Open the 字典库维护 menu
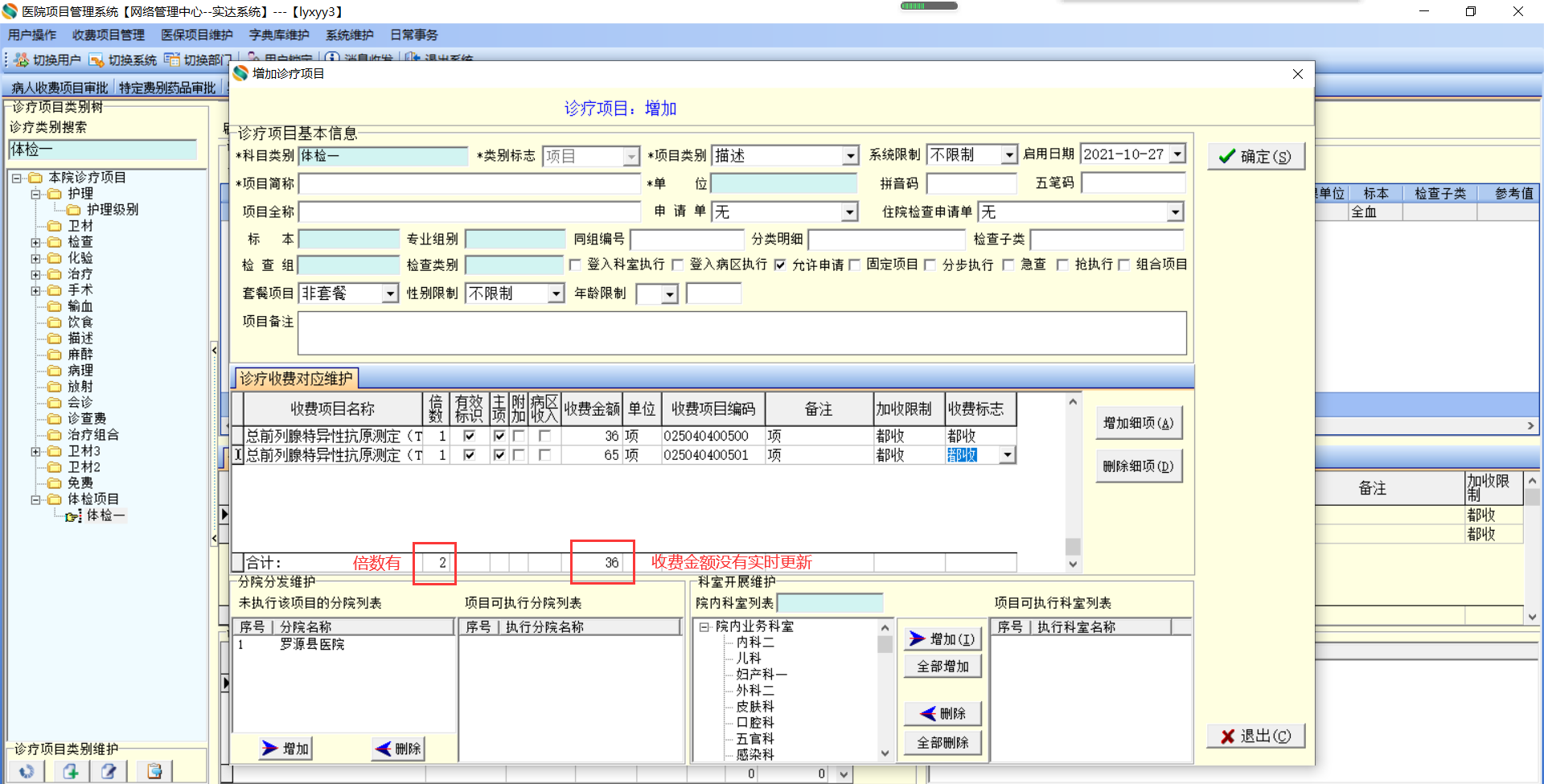 pos(279,35)
